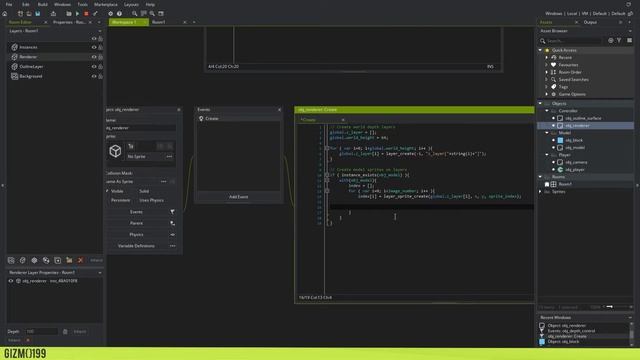This screenshot has height=360, width=640.
Task: Lock the Instances layer
Action: pos(100,47)
